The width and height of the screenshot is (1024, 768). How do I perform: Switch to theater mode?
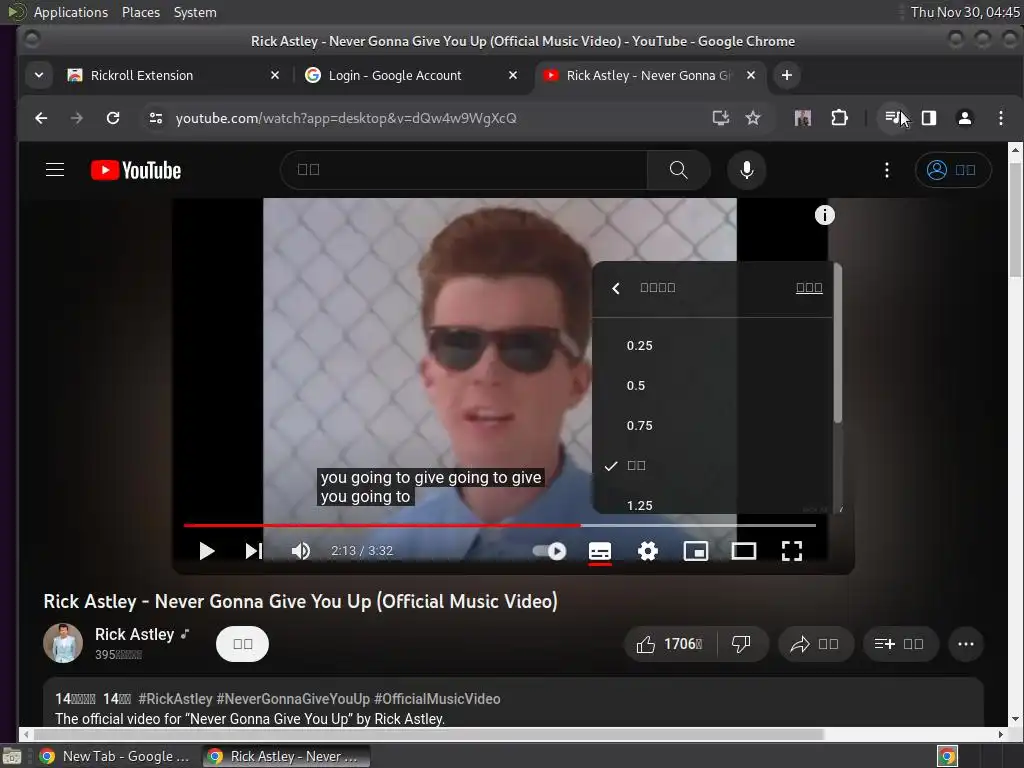(743, 551)
